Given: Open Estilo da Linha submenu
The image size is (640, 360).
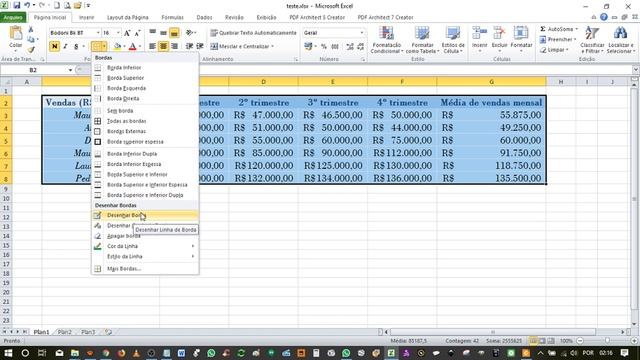Looking at the screenshot, I should 145,256.
